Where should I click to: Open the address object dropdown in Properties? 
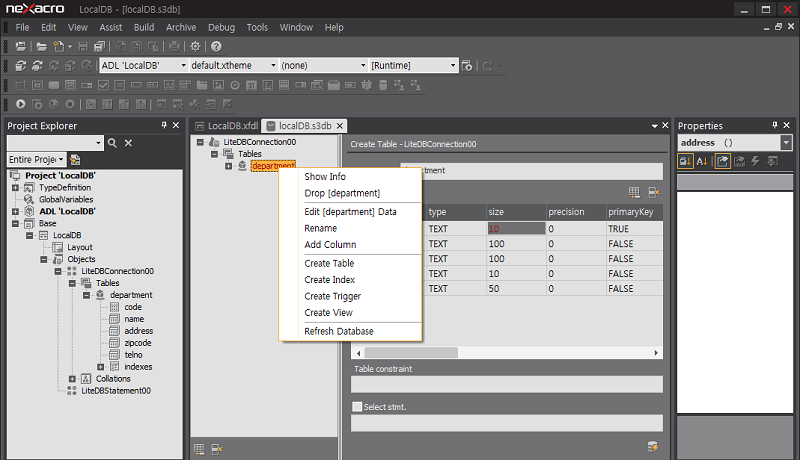[786, 143]
